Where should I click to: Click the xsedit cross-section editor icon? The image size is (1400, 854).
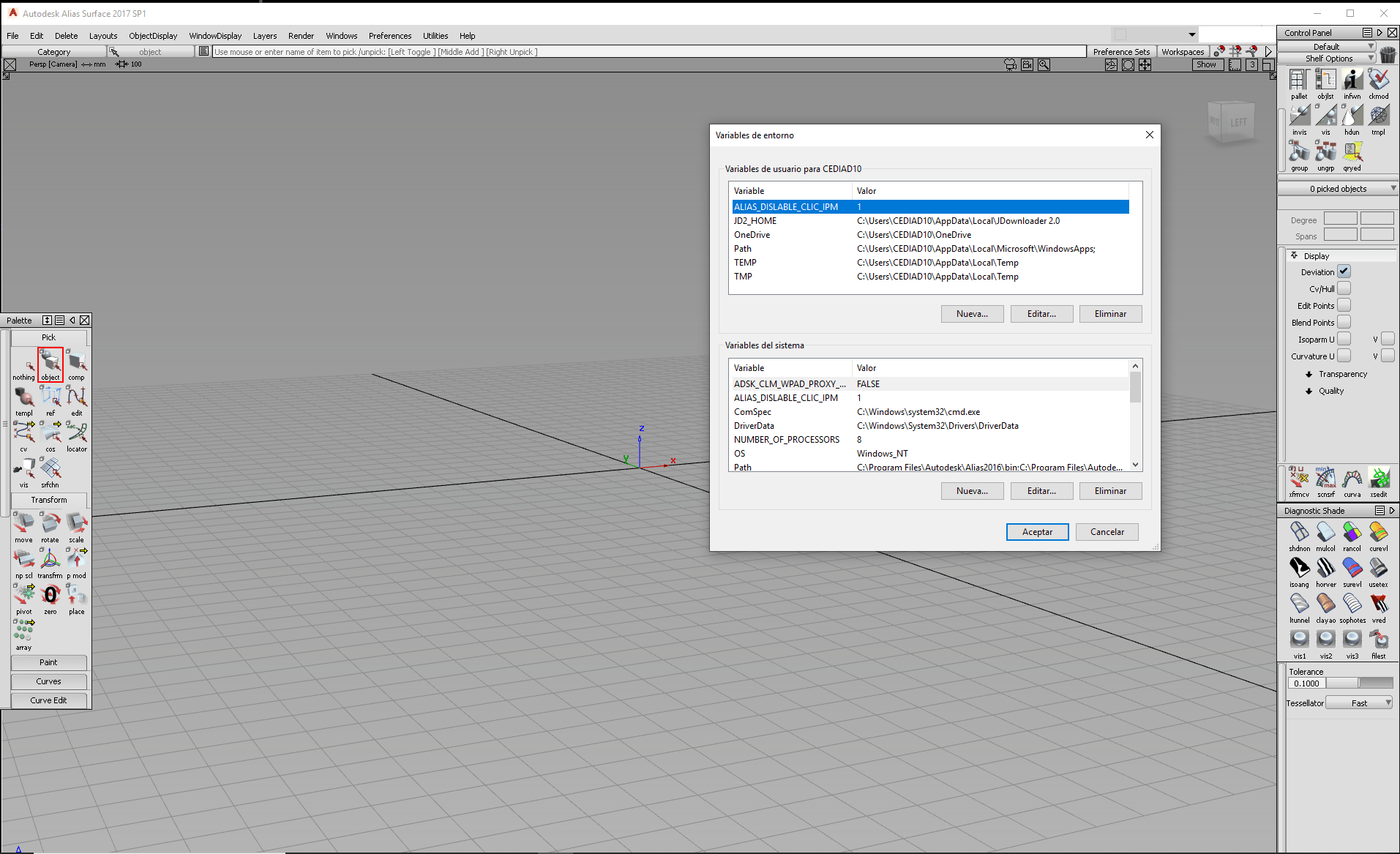(x=1379, y=482)
